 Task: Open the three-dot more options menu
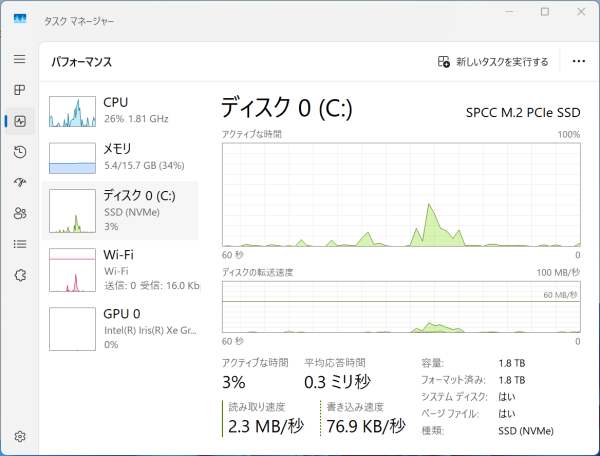click(578, 62)
